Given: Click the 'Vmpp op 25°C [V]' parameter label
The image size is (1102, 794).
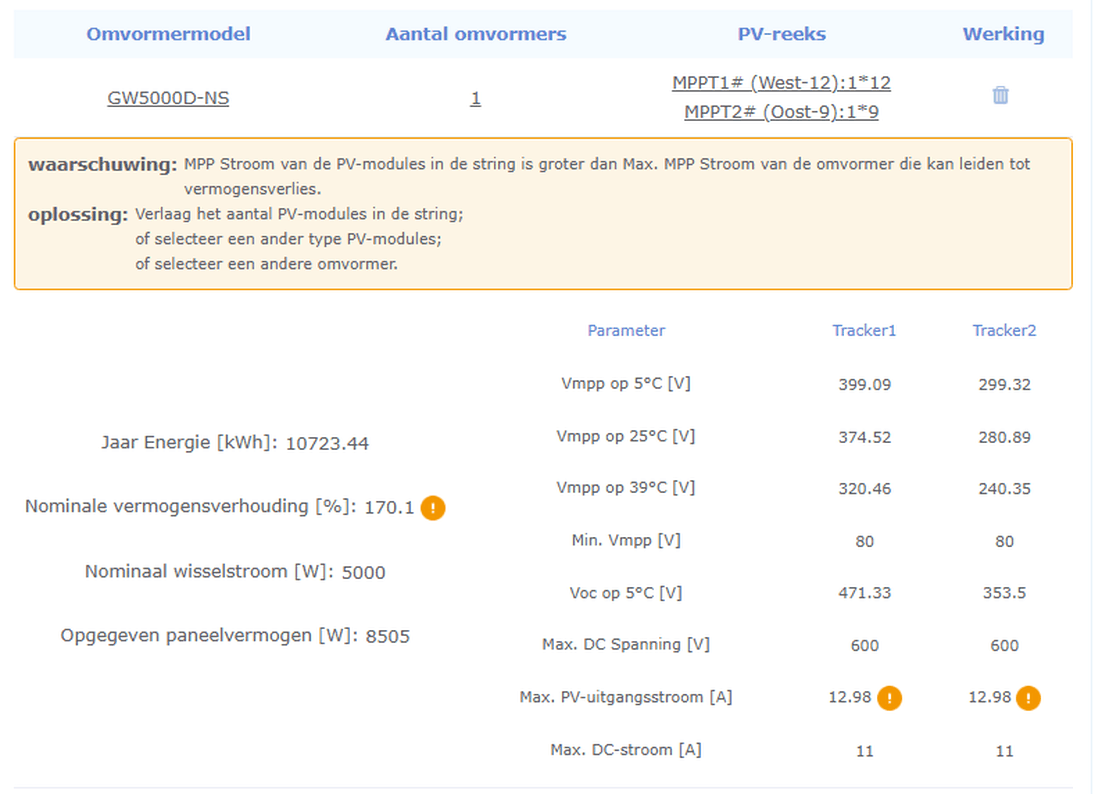Looking at the screenshot, I should [x=626, y=436].
